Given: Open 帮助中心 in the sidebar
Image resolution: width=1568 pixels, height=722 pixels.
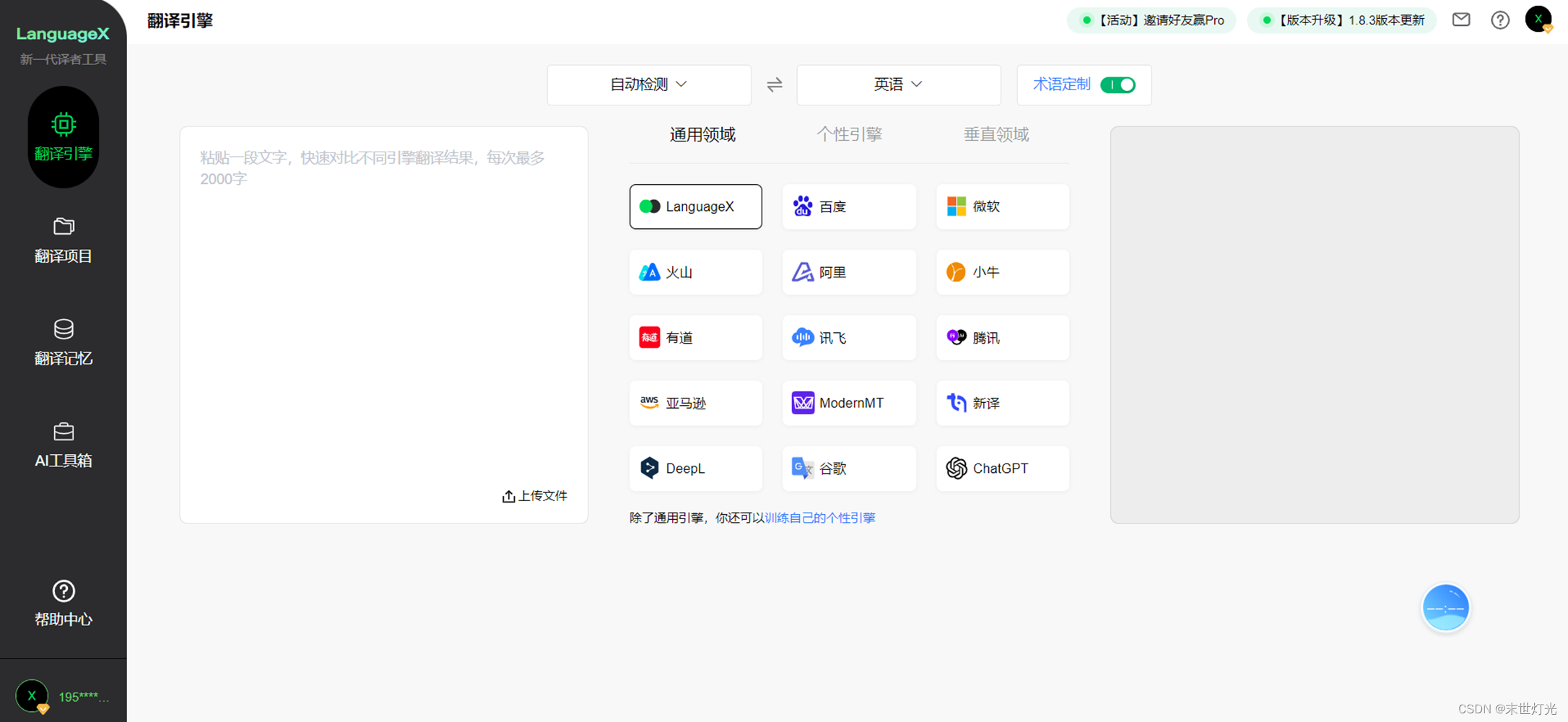Looking at the screenshot, I should pos(64,604).
